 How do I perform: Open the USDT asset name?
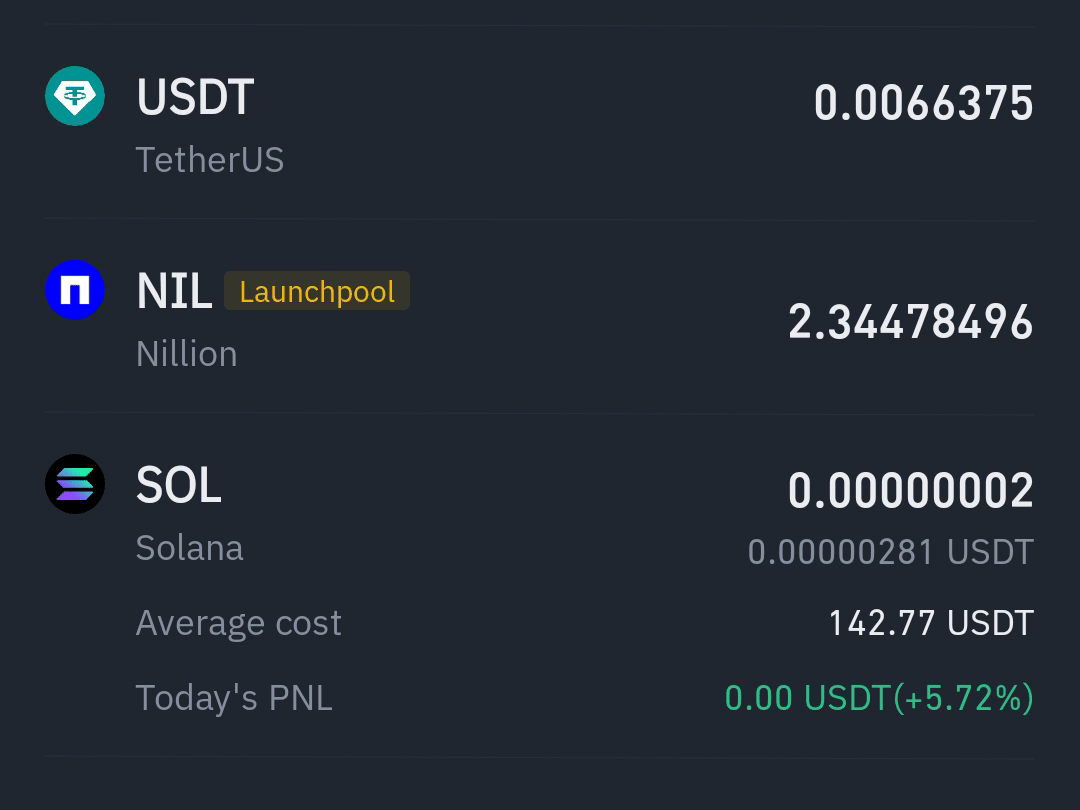196,97
